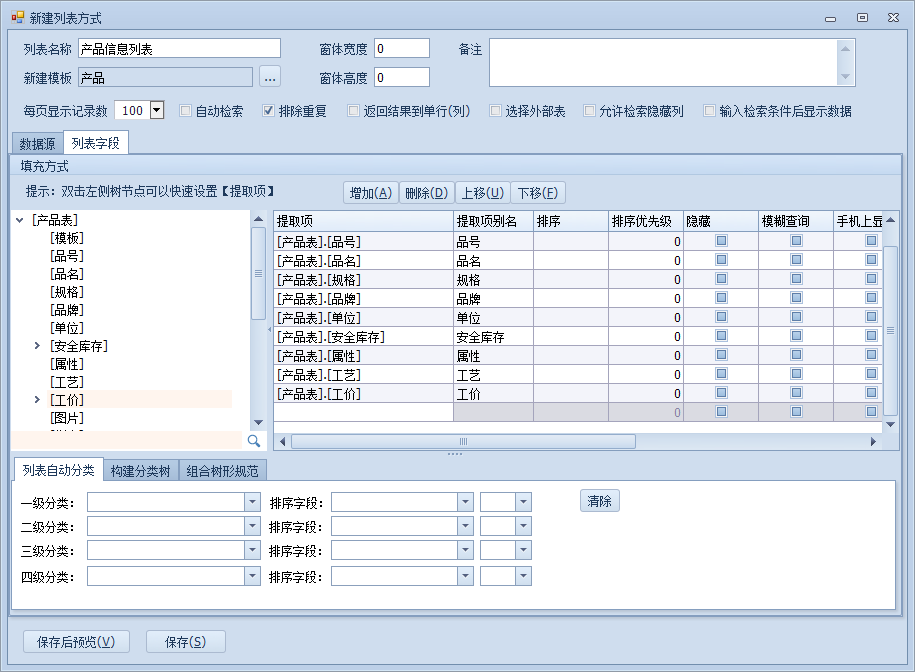915x672 pixels.
Task: Open sort order dropdown for 二级分类
Action: (523, 526)
